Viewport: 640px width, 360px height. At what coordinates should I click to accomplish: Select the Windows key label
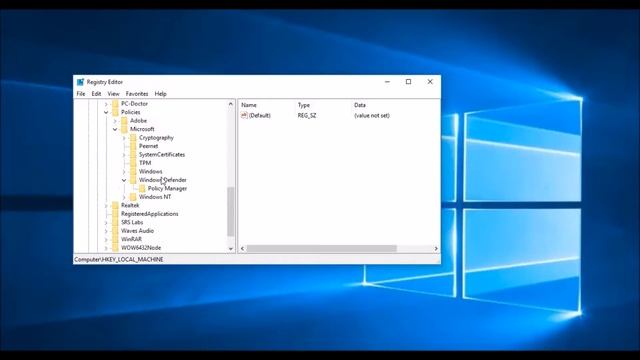pos(151,171)
